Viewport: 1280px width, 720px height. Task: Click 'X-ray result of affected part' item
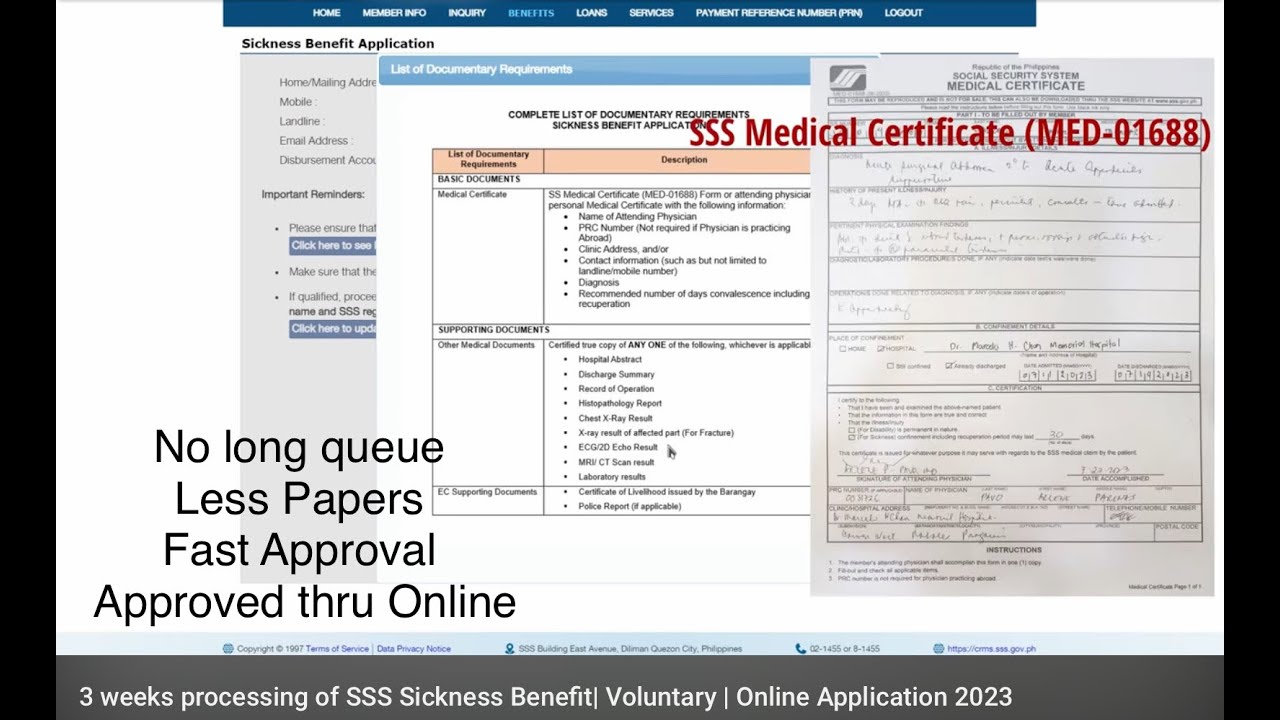[x=656, y=433]
